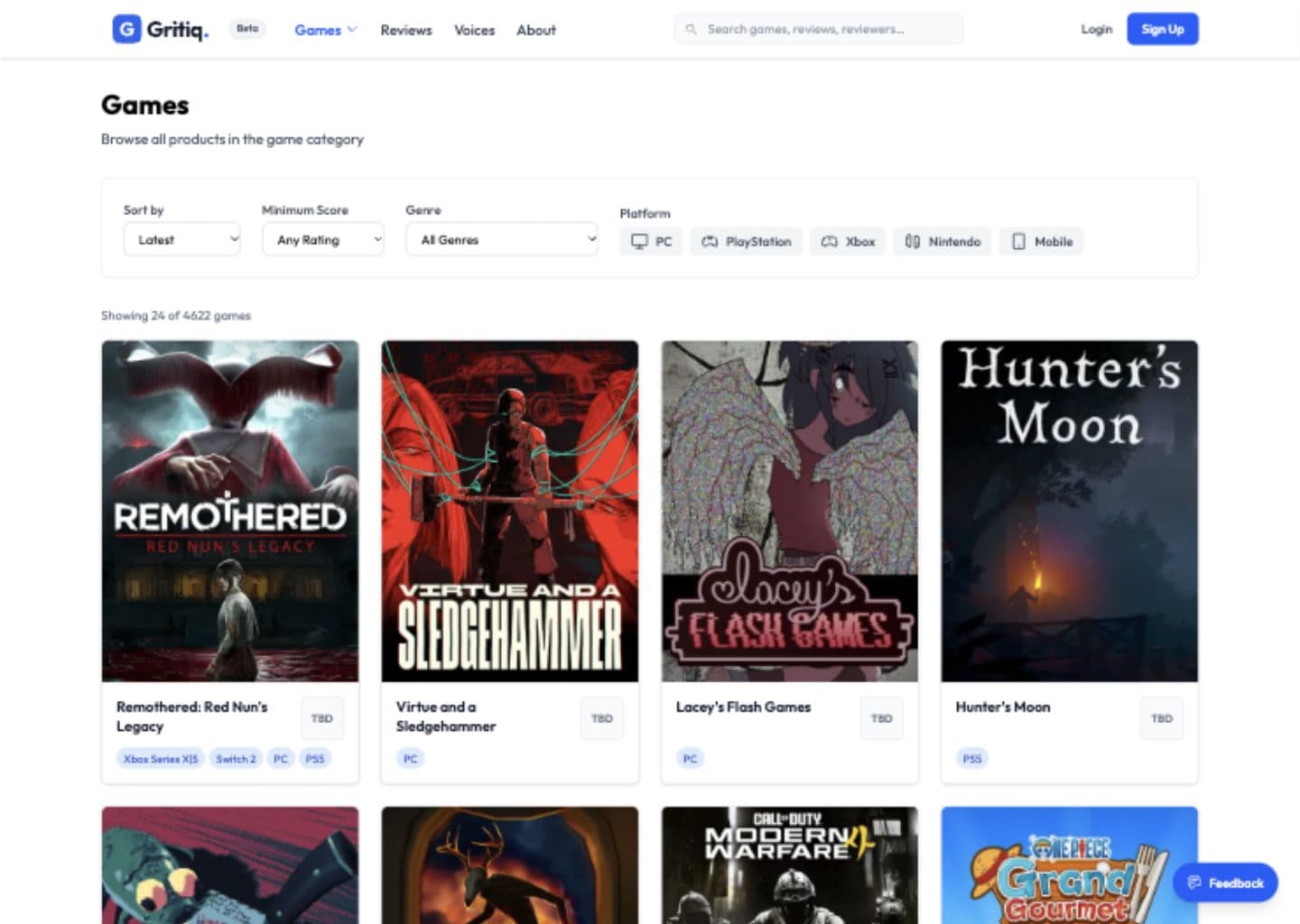
Task: Click the phone icon in Mobile filter
Action: (1018, 242)
